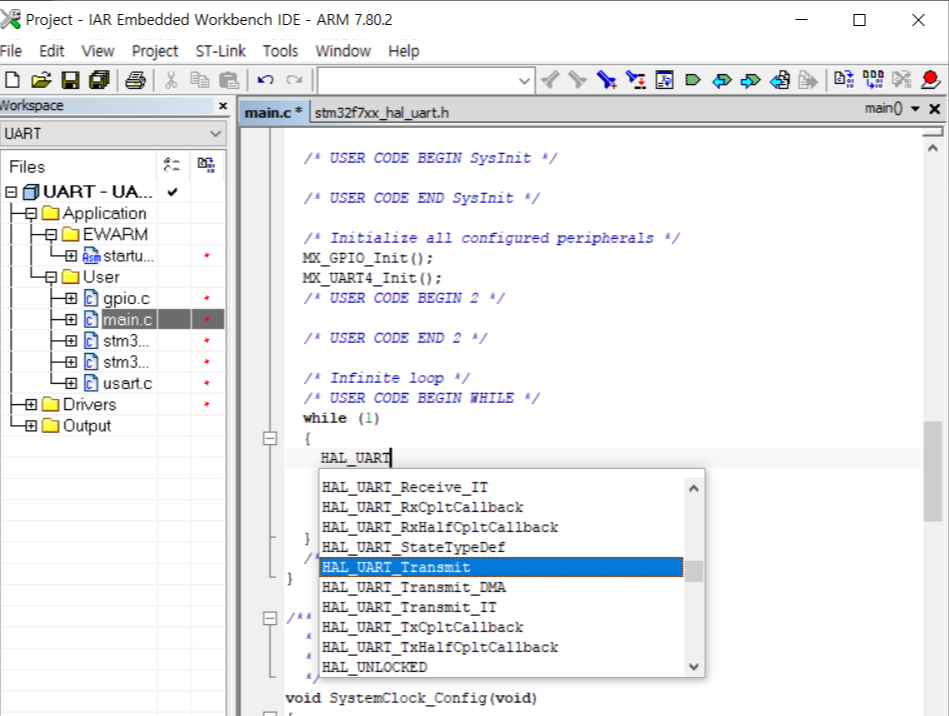Click scroll-up arrow in autocomplete list
The width and height of the screenshot is (949, 716).
click(694, 488)
